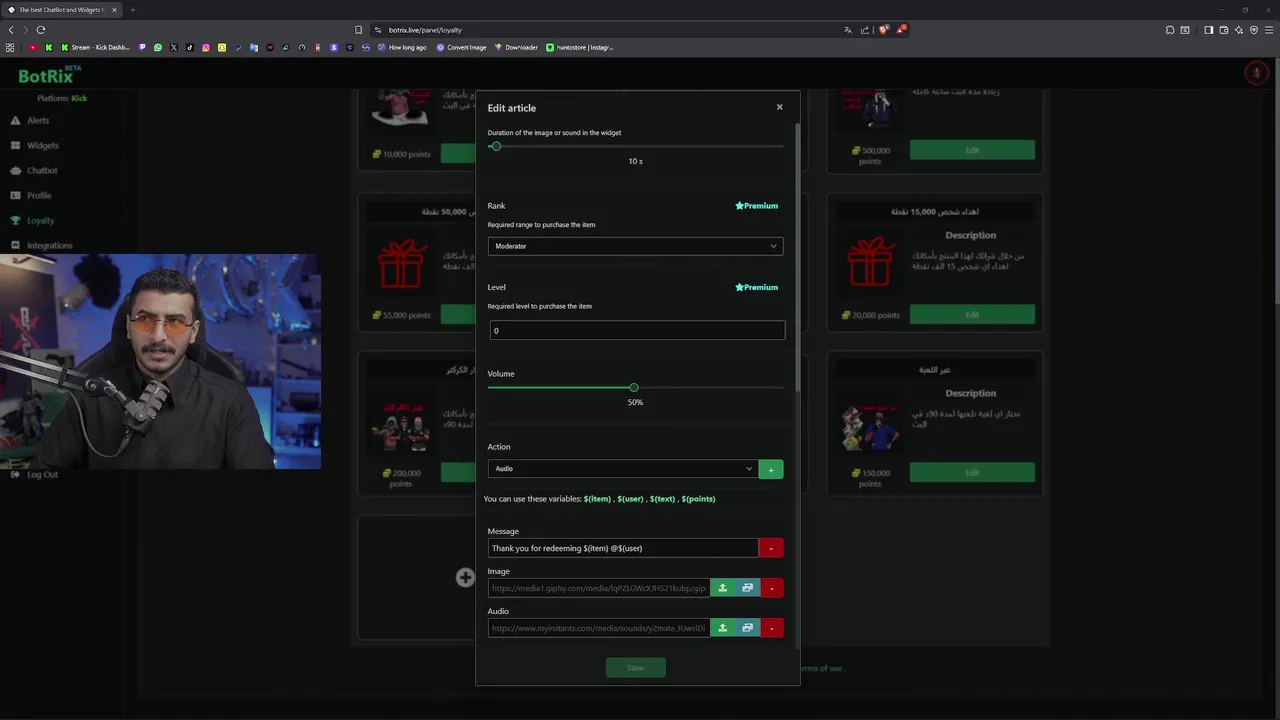Click the BotRix logo
1280x720 pixels.
click(x=49, y=75)
